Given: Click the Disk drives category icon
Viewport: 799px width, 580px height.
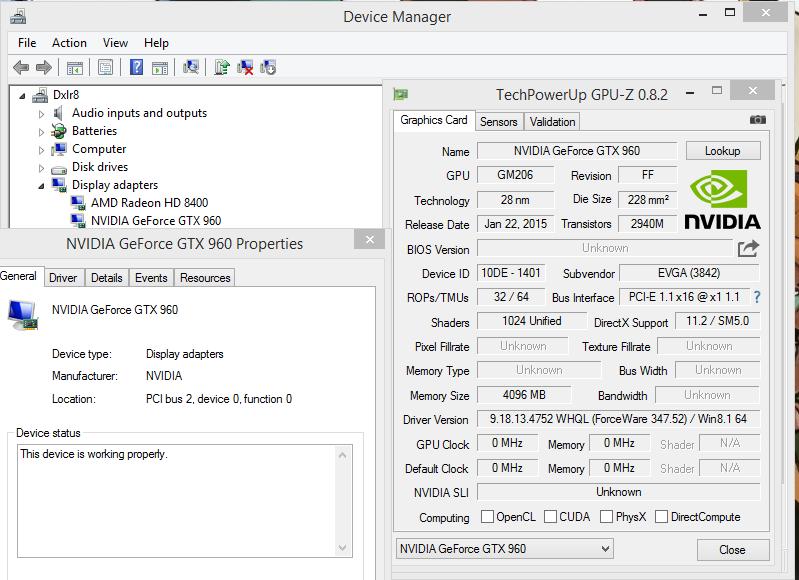Looking at the screenshot, I should click(59, 168).
